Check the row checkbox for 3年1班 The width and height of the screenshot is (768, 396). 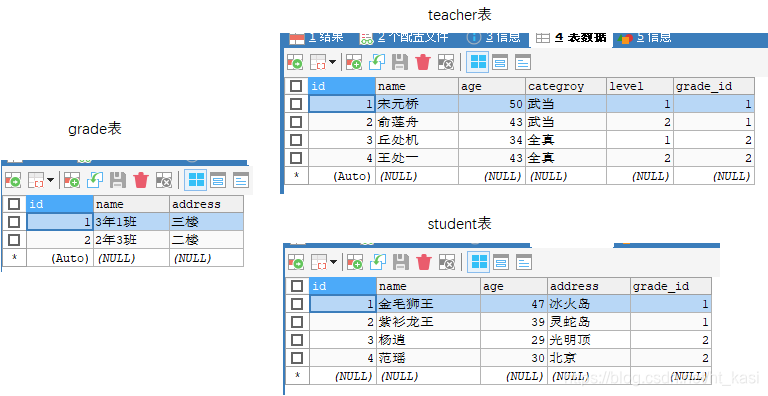[14, 222]
